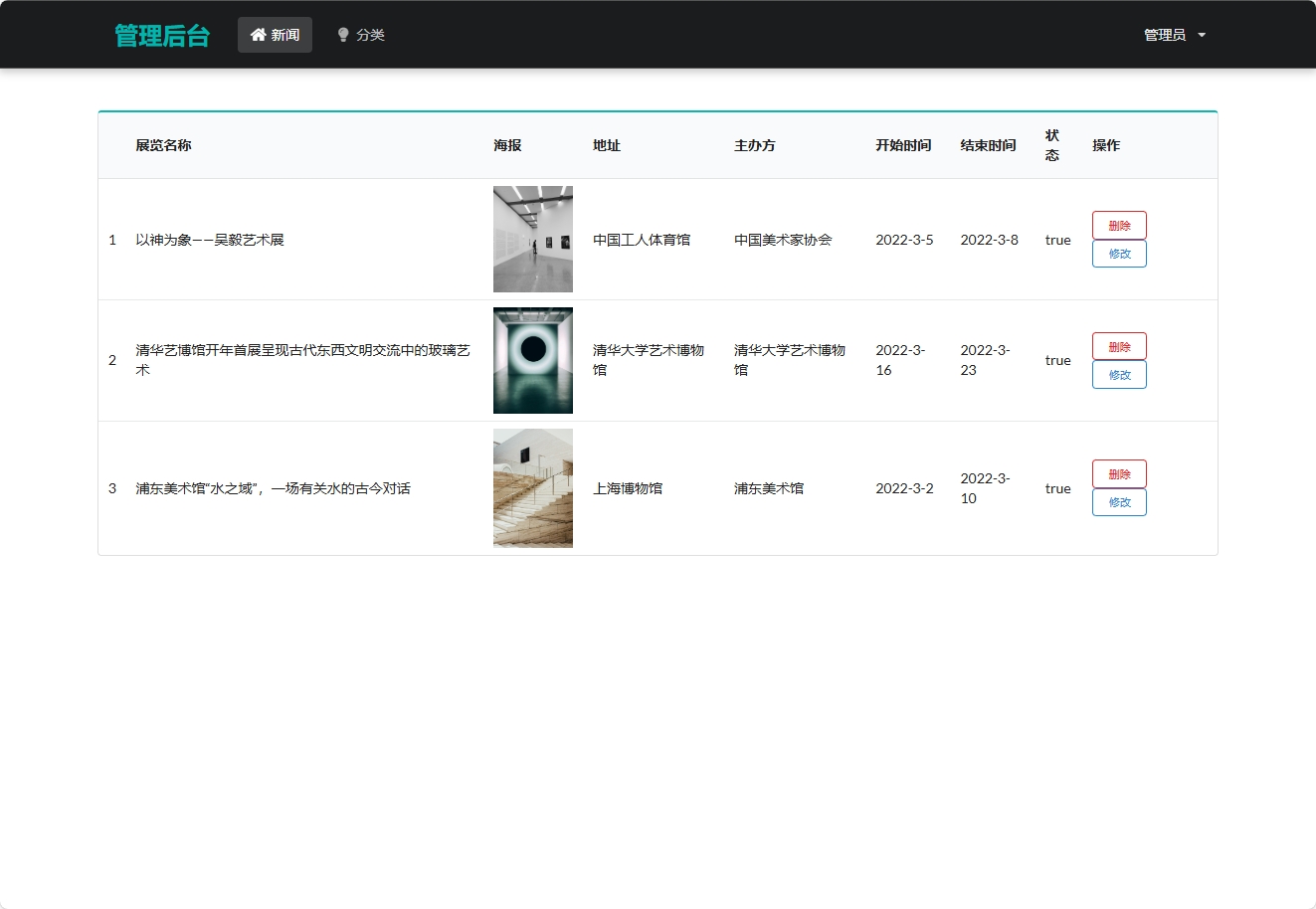Click the 展览名称 column header
This screenshot has width=1316, height=909.
click(164, 144)
